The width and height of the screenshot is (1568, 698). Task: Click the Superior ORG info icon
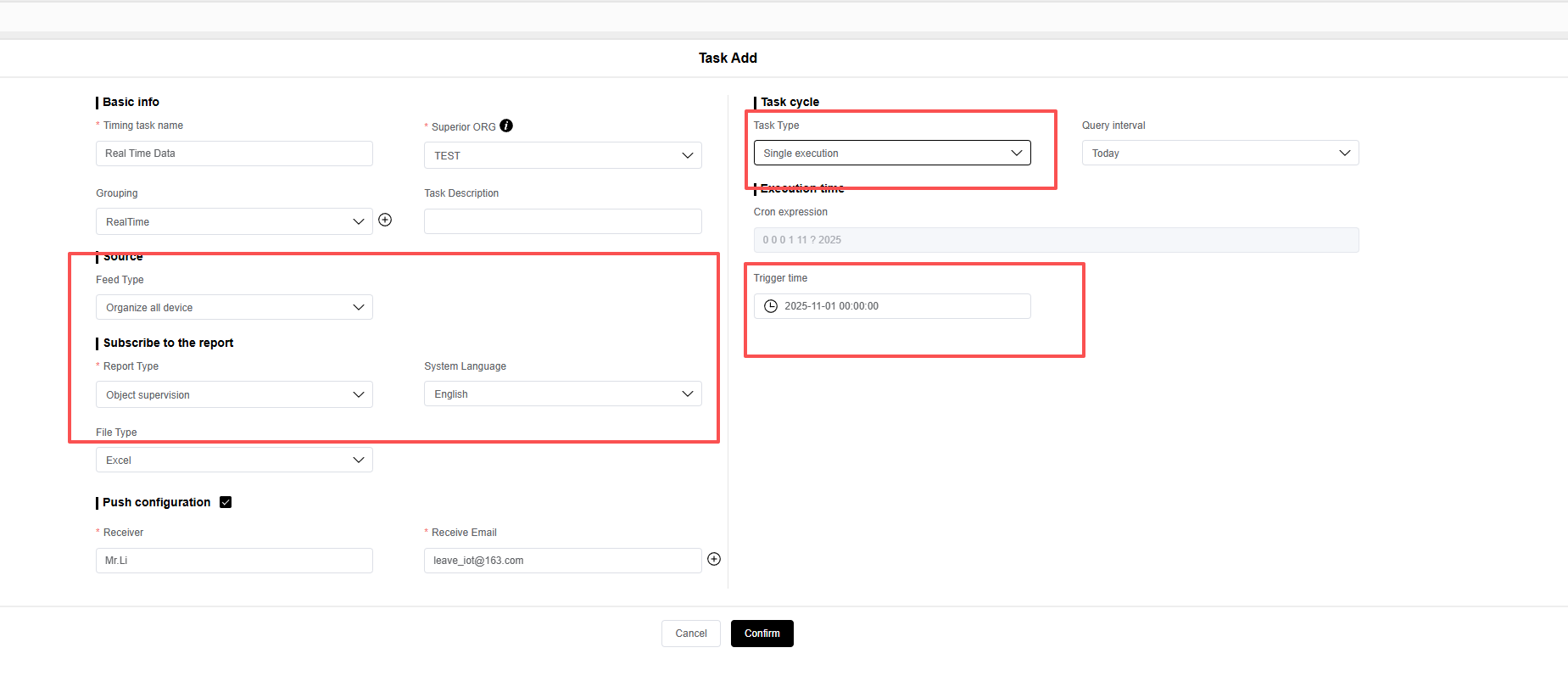pyautogui.click(x=506, y=126)
